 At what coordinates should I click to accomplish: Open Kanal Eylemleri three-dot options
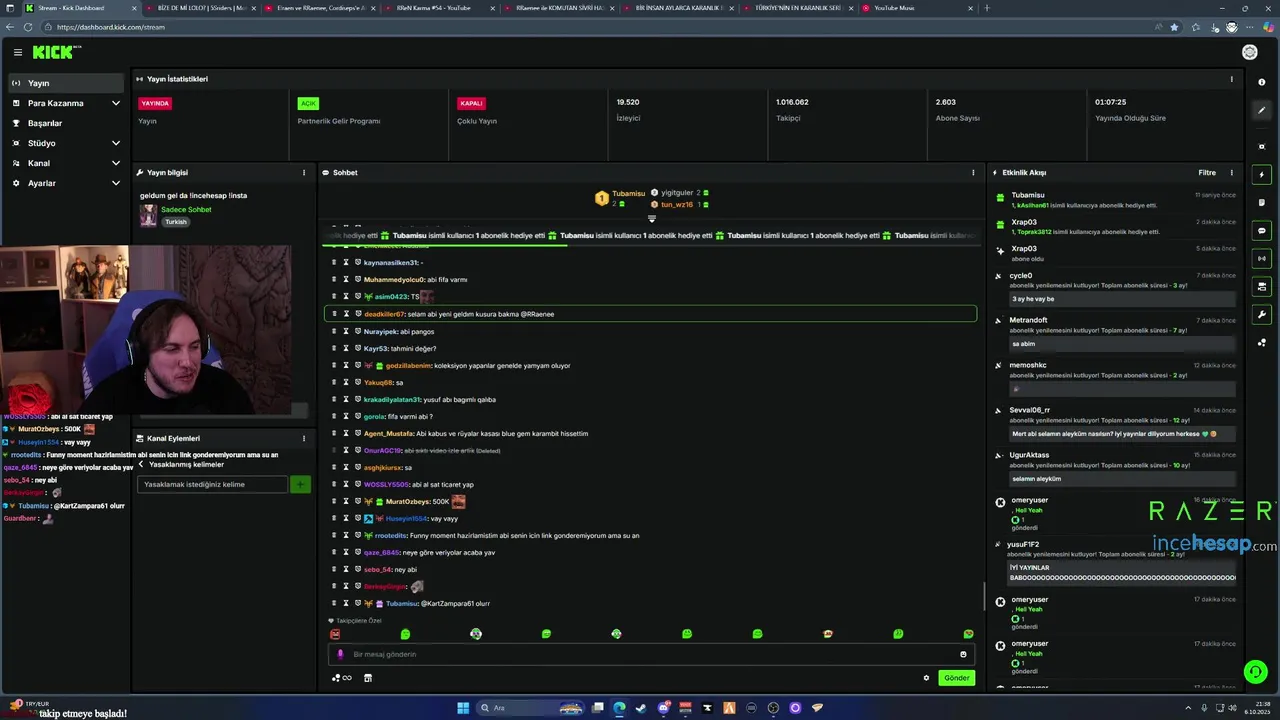[304, 438]
